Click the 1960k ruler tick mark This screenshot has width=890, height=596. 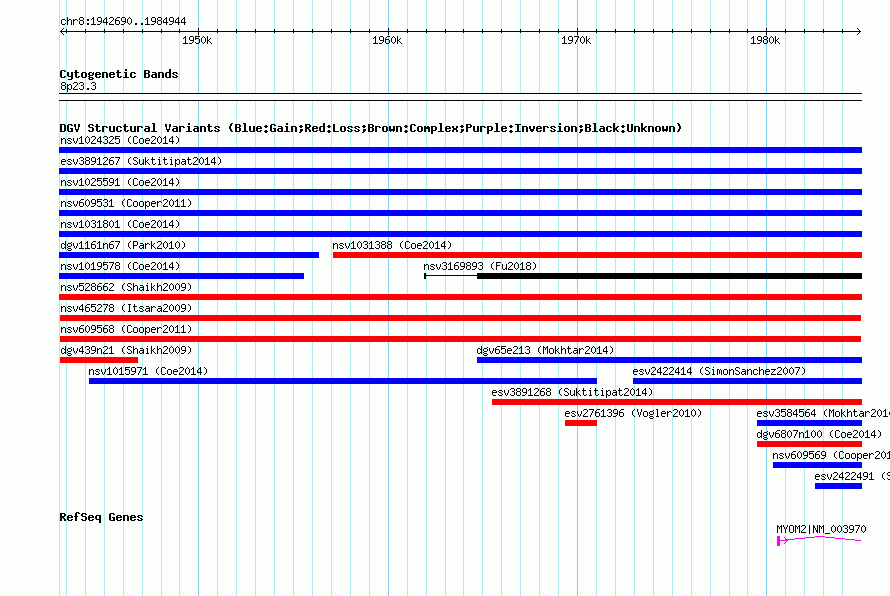pyautogui.click(x=388, y=32)
